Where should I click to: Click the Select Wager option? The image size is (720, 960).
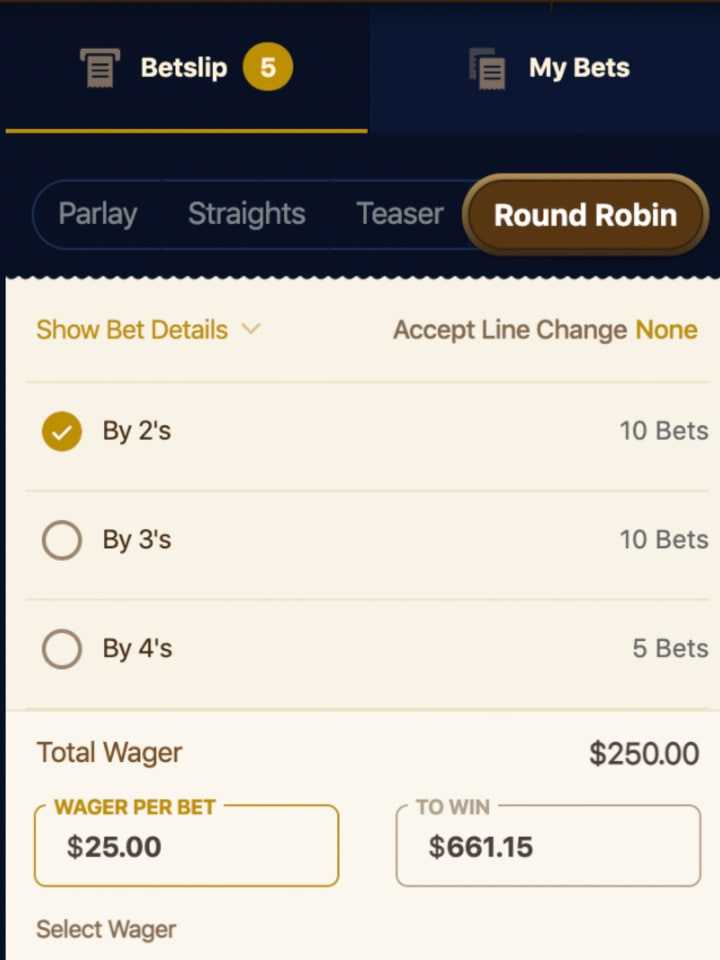click(105, 930)
